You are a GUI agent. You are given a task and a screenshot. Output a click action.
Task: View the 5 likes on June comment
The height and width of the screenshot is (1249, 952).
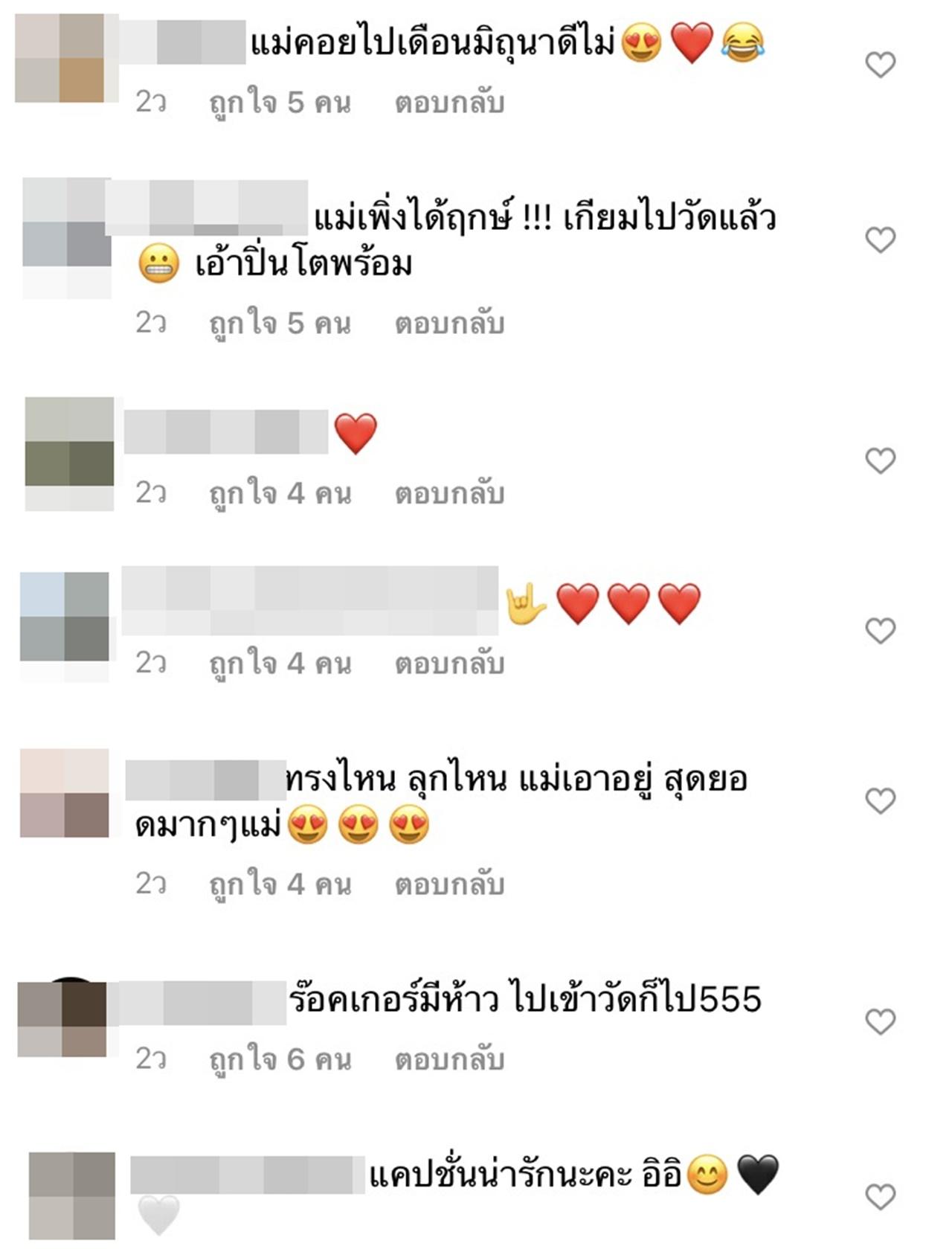pyautogui.click(x=280, y=103)
